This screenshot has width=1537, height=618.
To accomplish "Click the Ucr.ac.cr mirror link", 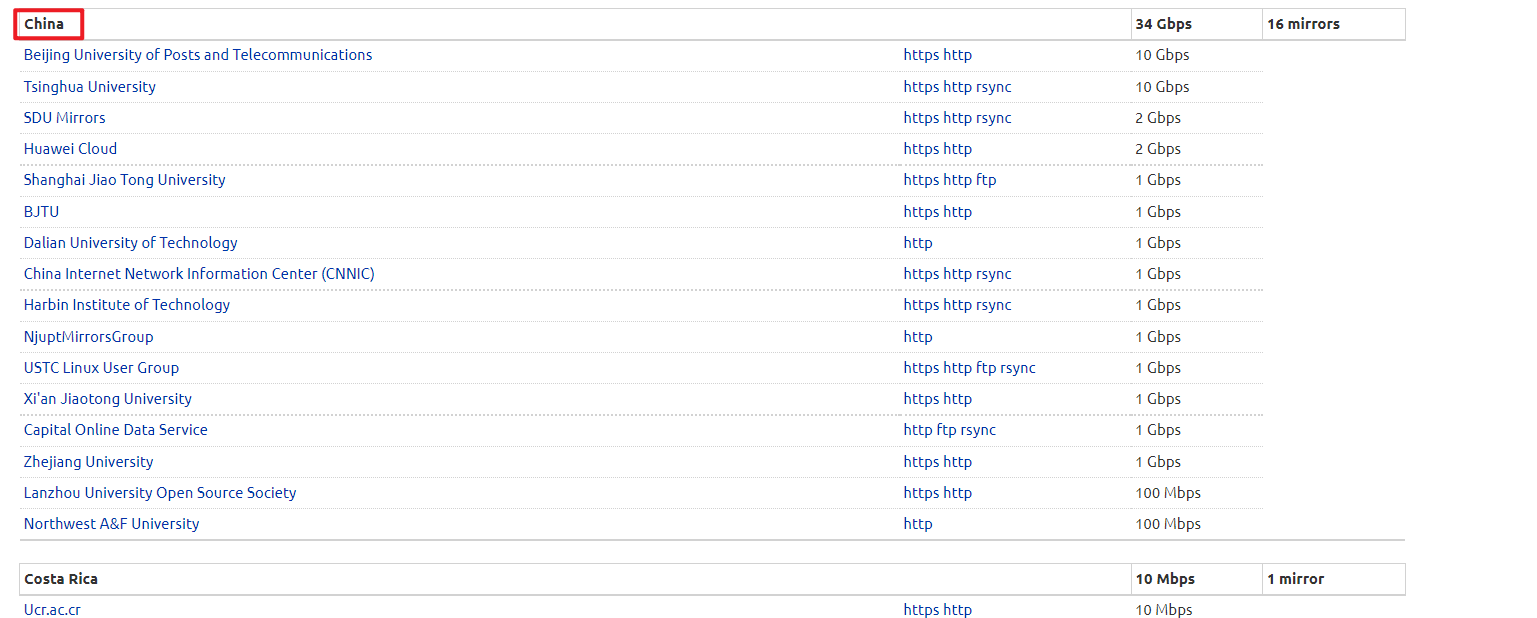I will 52,610.
